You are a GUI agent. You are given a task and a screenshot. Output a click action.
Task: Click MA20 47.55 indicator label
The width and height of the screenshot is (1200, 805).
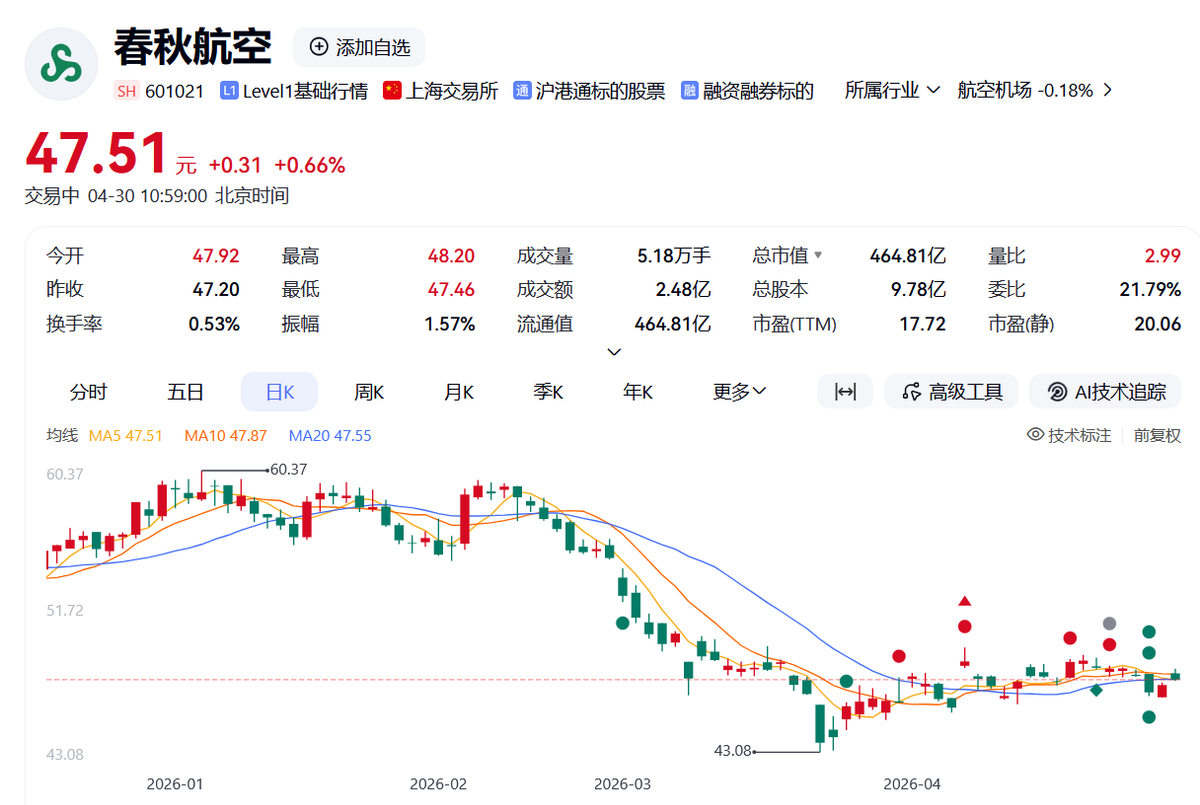[x=330, y=435]
